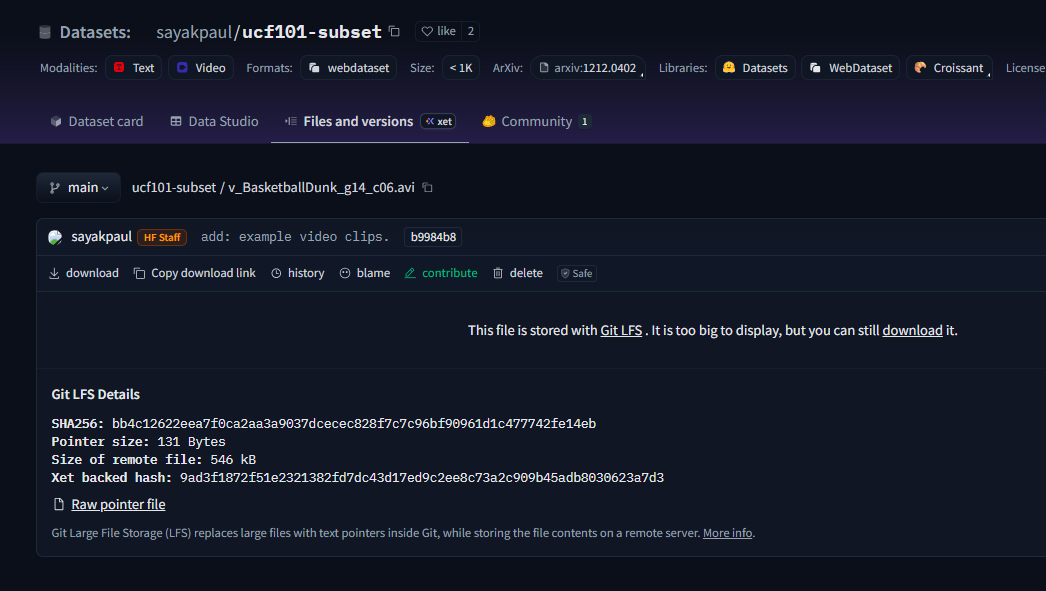Click the inline download link in the message
The width and height of the screenshot is (1046, 591).
pos(912,330)
